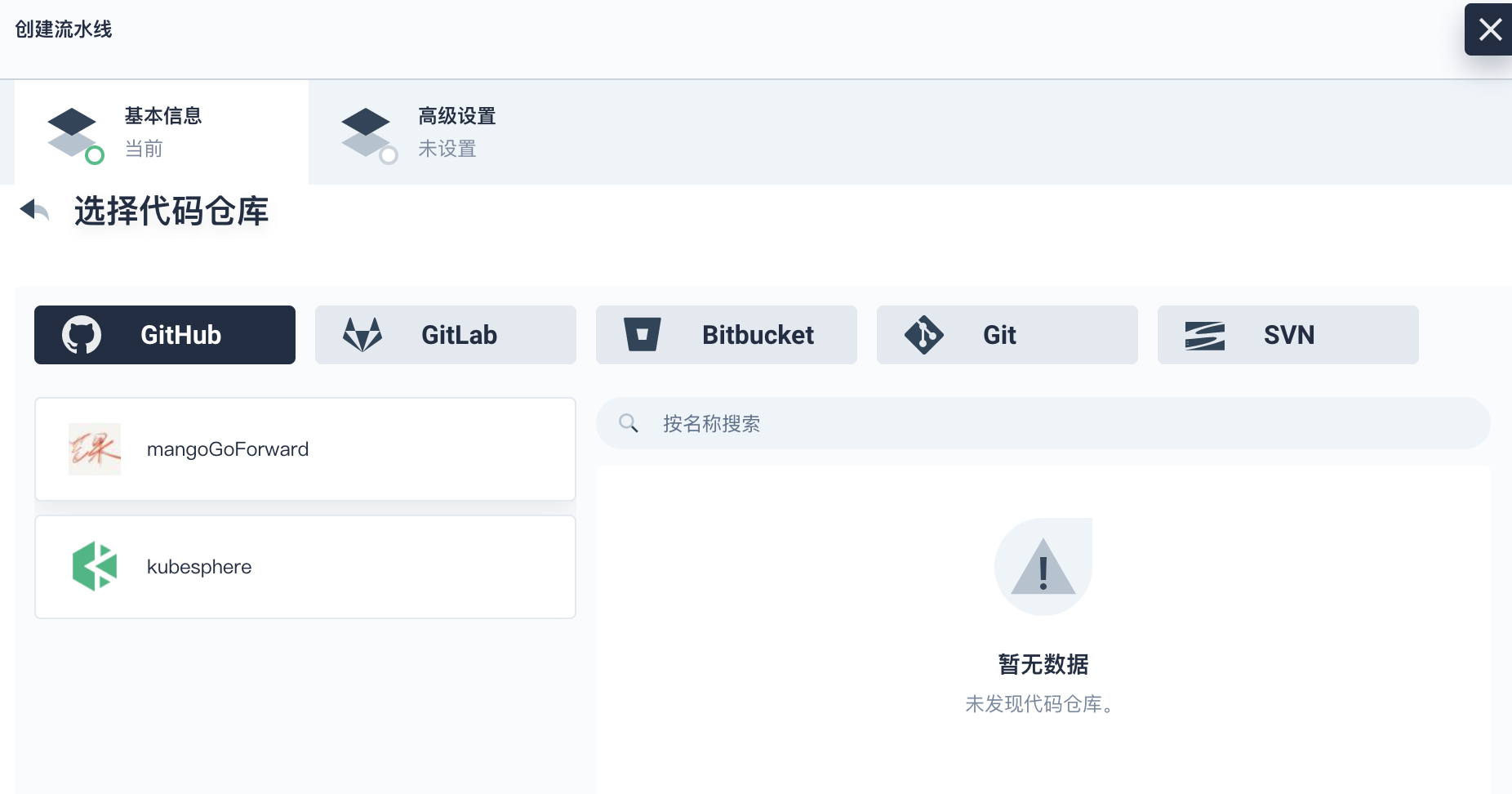This screenshot has width=1512, height=794.
Task: Click the search magnifier icon
Action: click(x=628, y=422)
